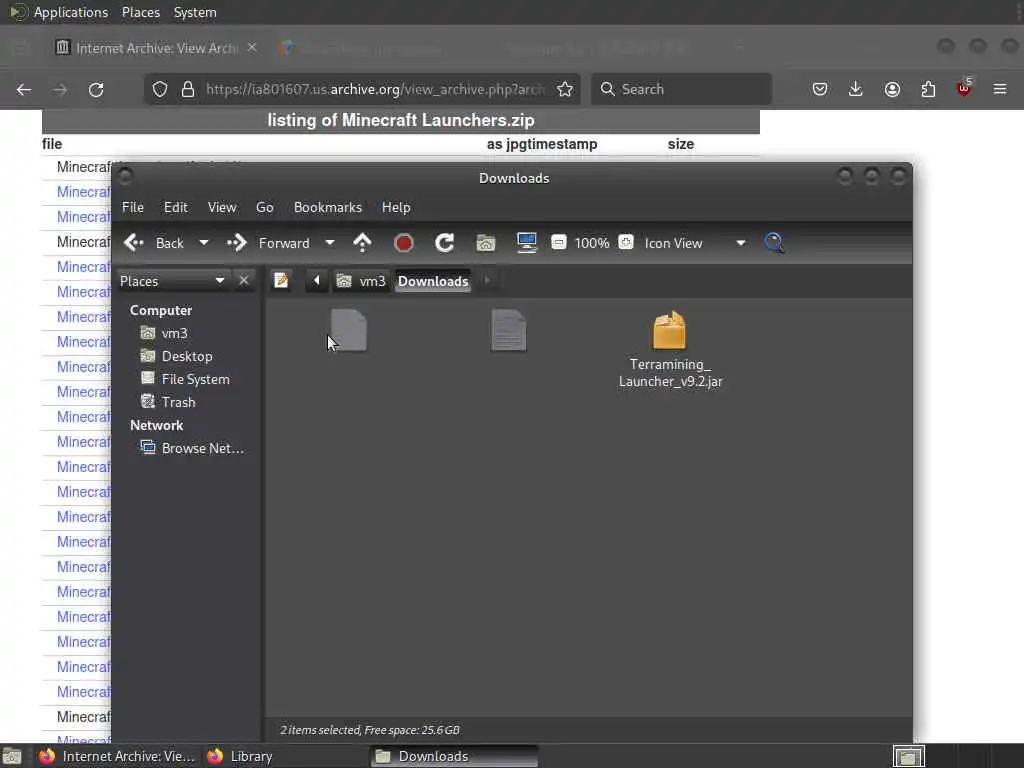
Task: Select the Terramining_Launcher_v9.2.jar file
Action: 670,350
